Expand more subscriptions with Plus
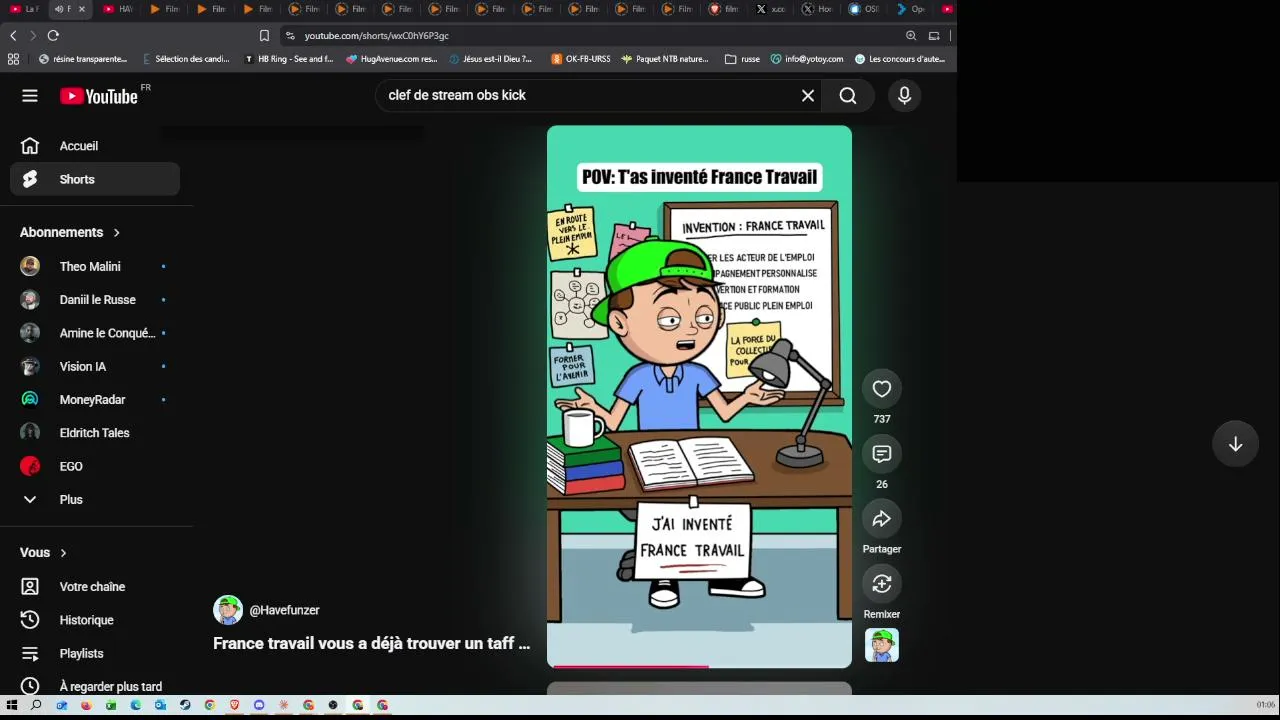The height and width of the screenshot is (720, 1280). pos(95,500)
